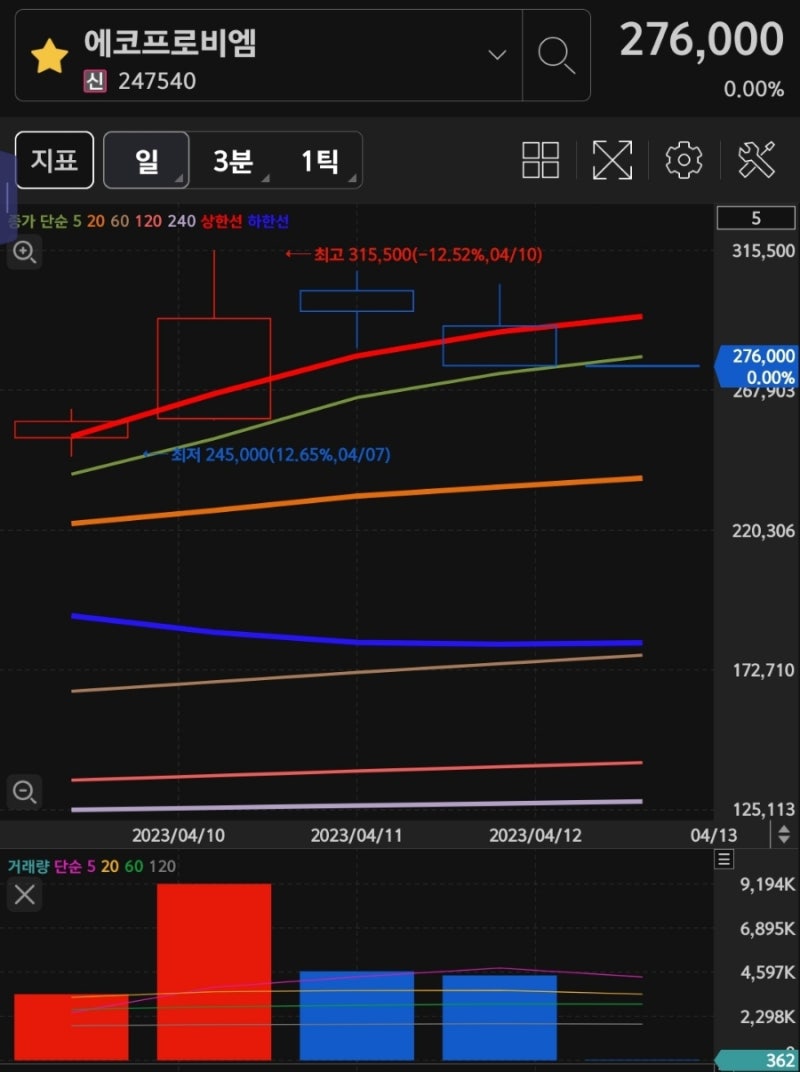Click the 276,000 current price header
This screenshot has width=800, height=1072.
(x=702, y=40)
